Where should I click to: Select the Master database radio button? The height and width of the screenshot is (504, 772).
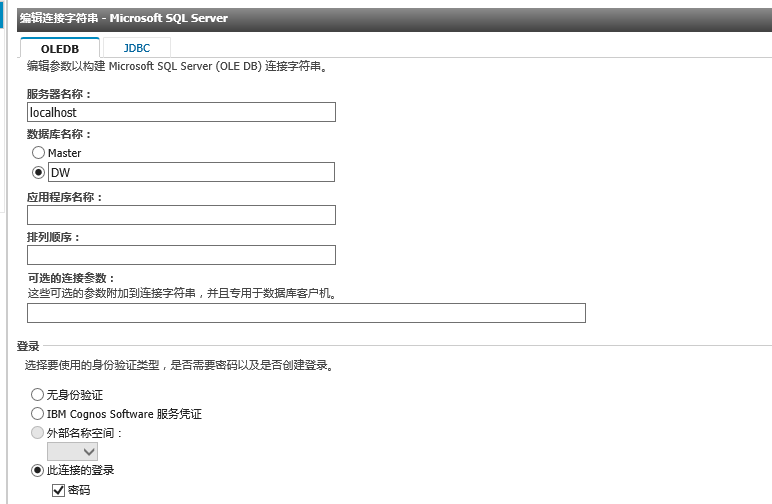pos(38,153)
